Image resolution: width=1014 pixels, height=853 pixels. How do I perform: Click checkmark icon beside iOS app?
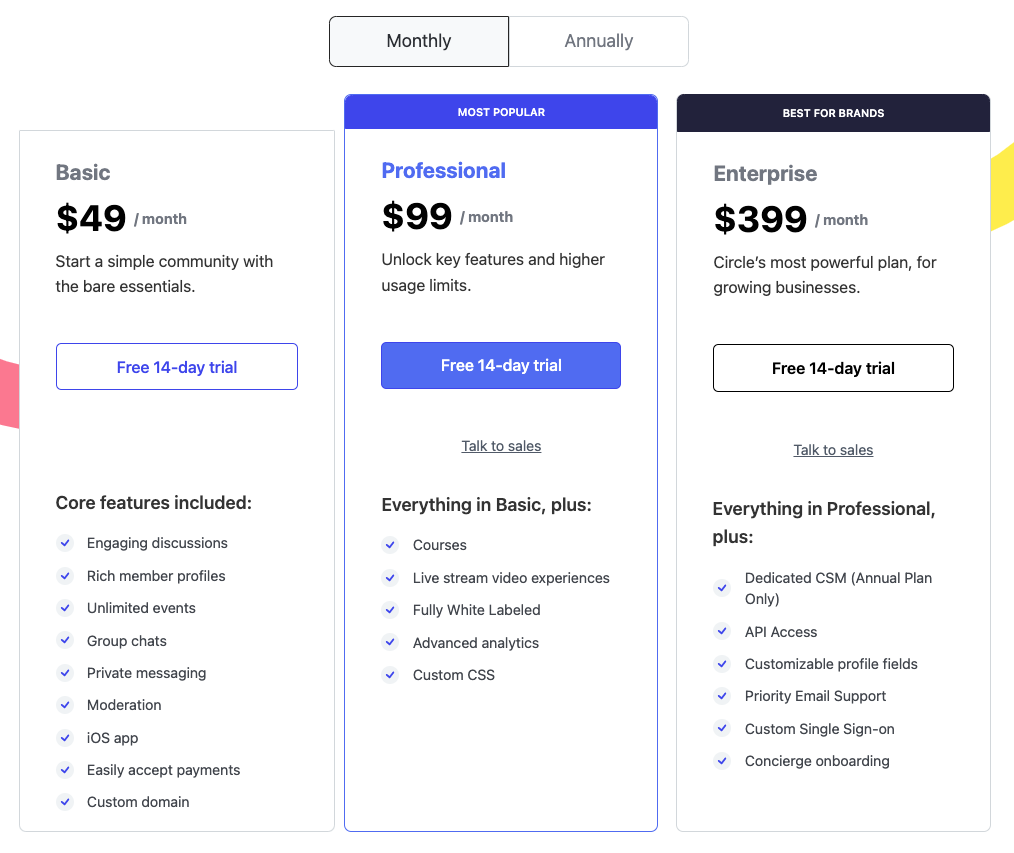pyautogui.click(x=65, y=738)
